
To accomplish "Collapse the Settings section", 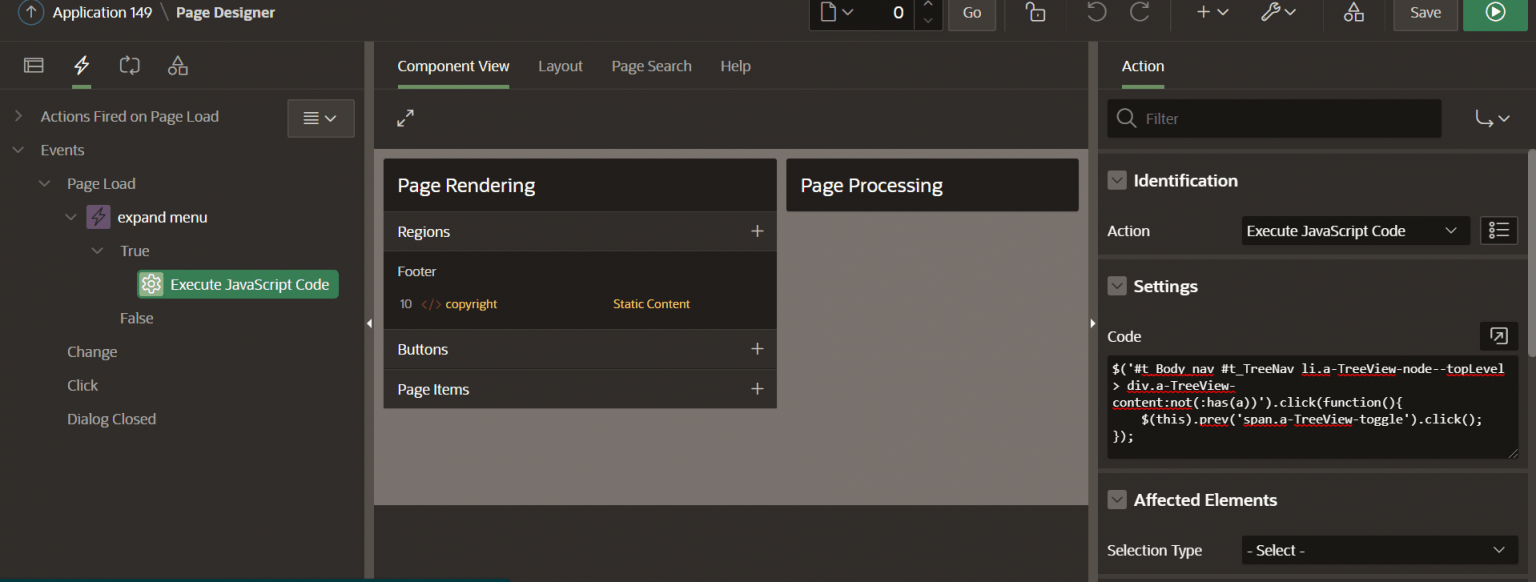I will pyautogui.click(x=1117, y=286).
